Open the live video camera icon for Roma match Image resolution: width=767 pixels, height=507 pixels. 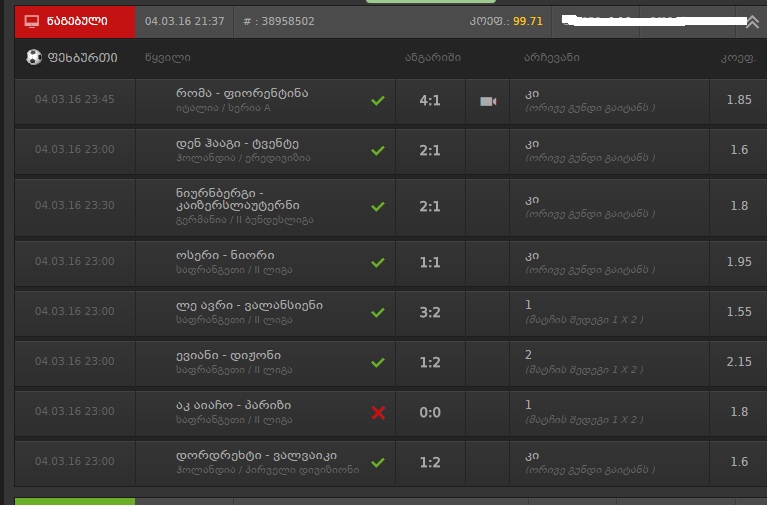click(488, 101)
